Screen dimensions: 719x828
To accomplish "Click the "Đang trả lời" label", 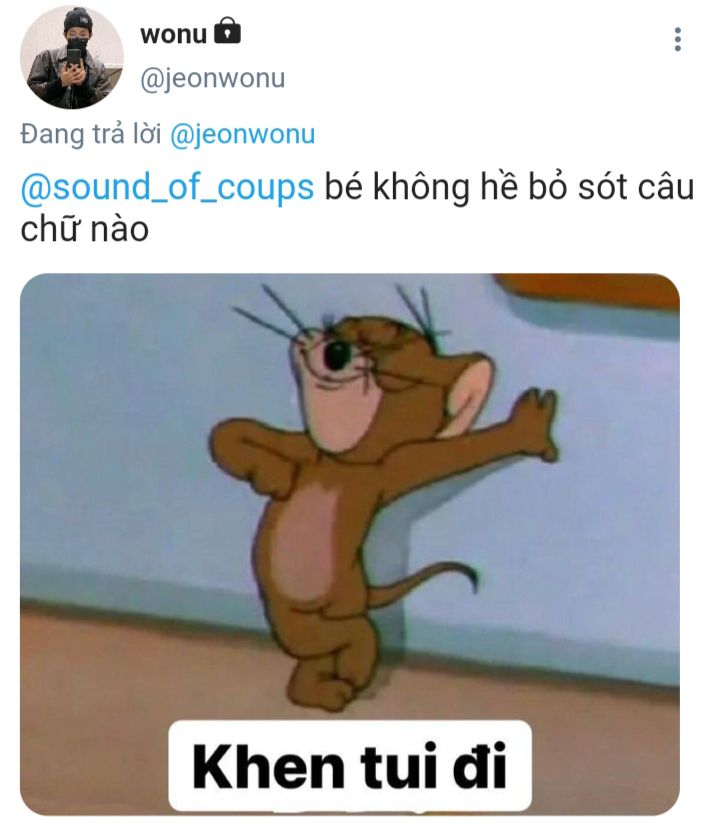I will pos(90,134).
